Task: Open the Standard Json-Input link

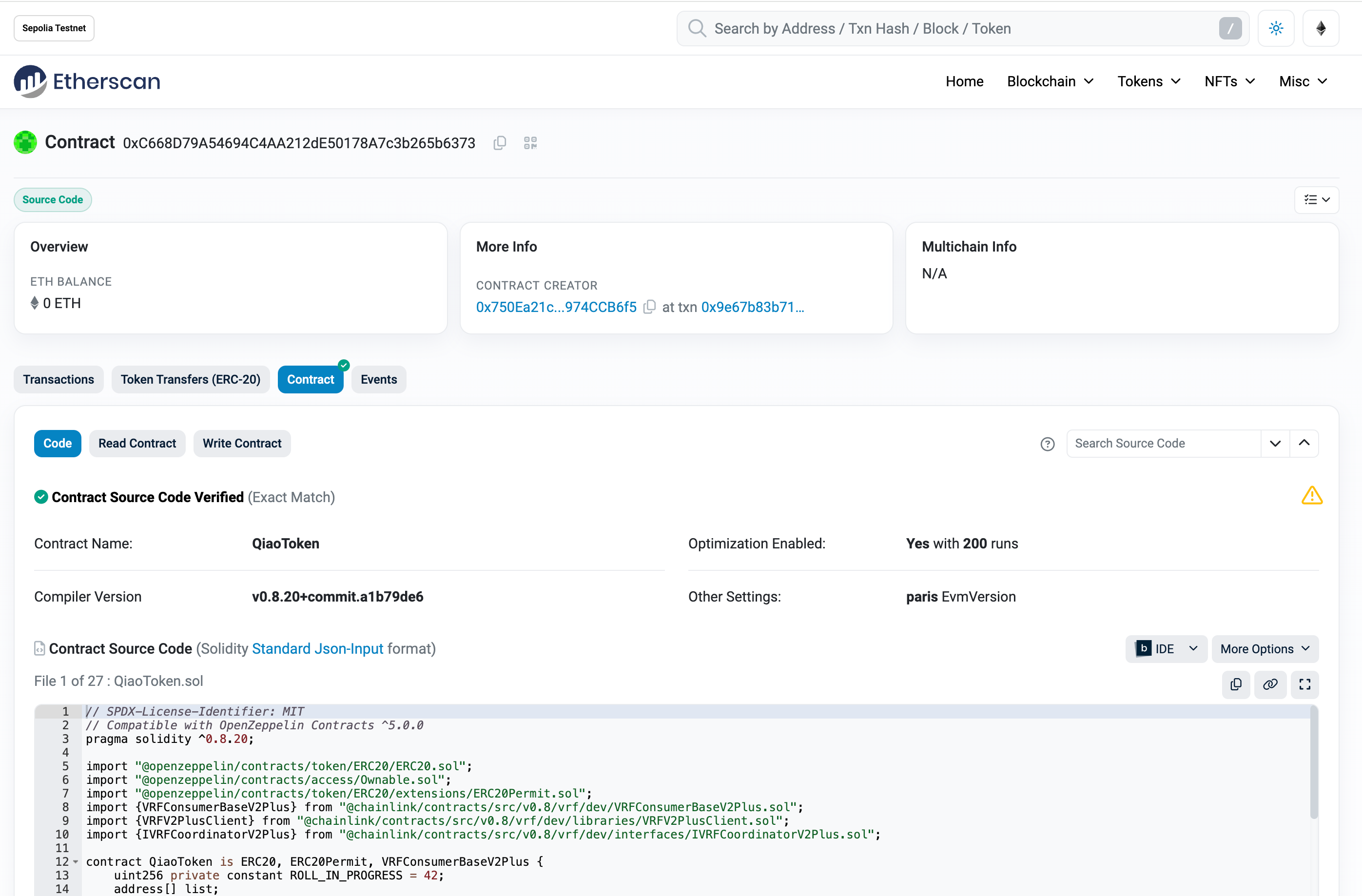Action: pos(318,649)
